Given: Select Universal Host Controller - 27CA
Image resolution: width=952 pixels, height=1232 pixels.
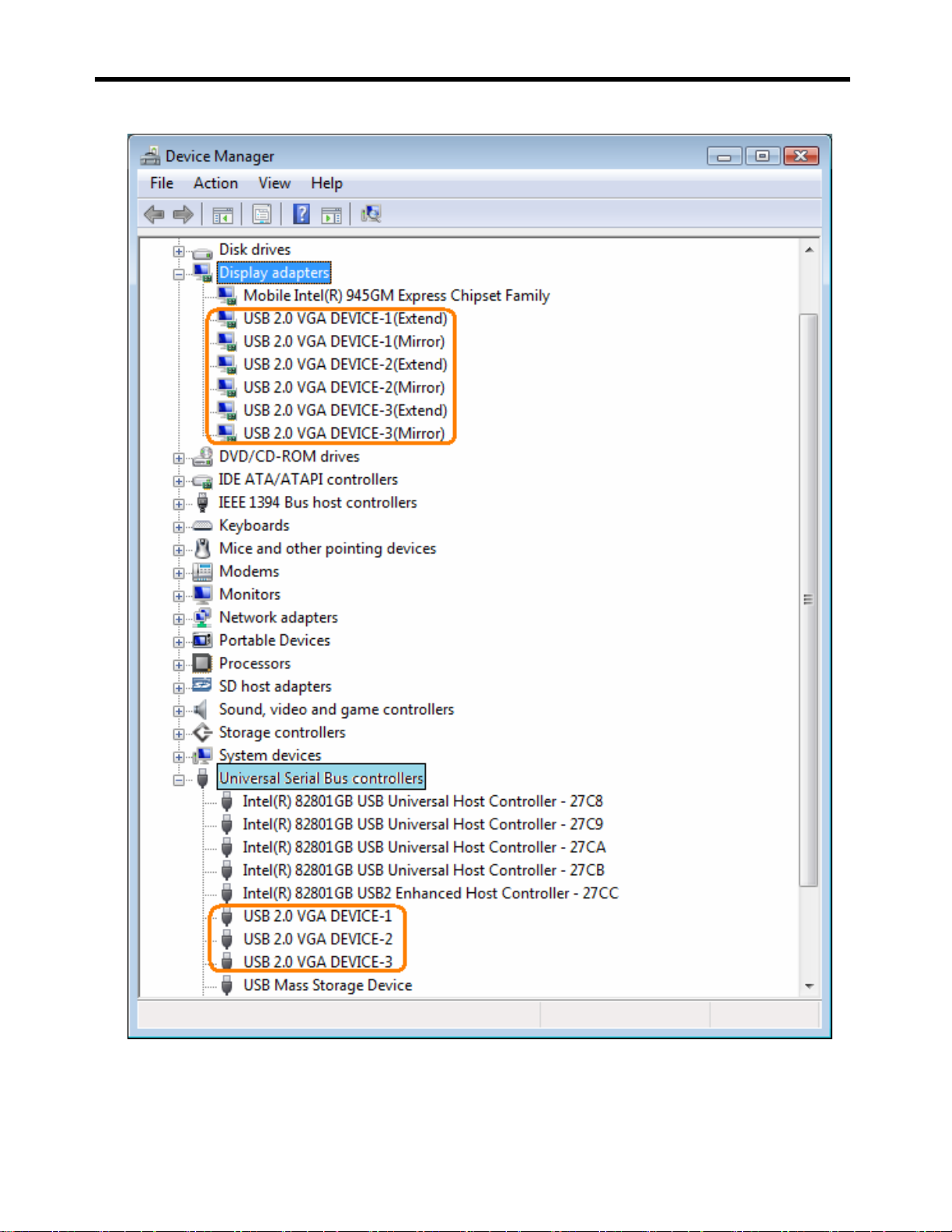Looking at the screenshot, I should point(424,847).
